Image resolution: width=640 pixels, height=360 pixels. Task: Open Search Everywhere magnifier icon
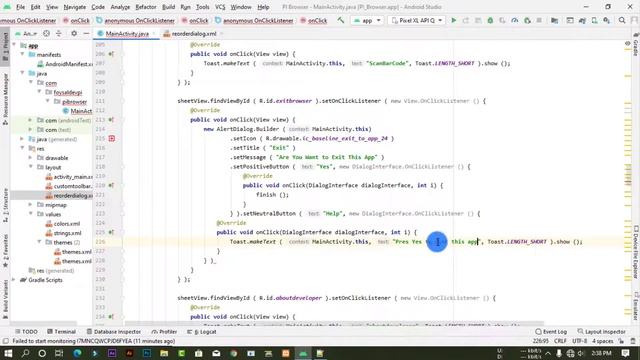[622, 20]
